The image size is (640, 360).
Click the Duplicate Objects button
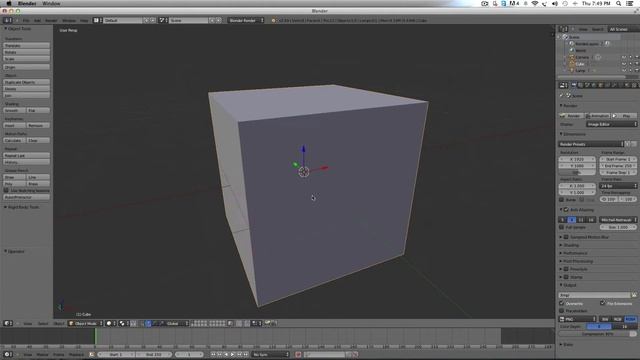pos(27,82)
